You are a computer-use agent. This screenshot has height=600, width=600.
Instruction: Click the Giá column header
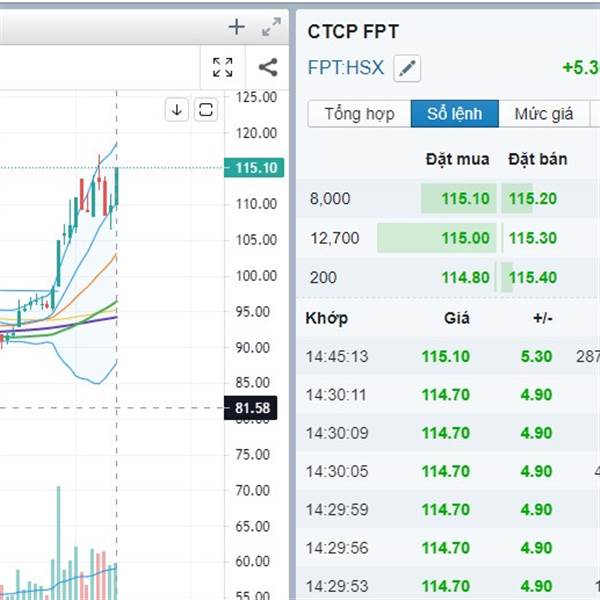457,318
